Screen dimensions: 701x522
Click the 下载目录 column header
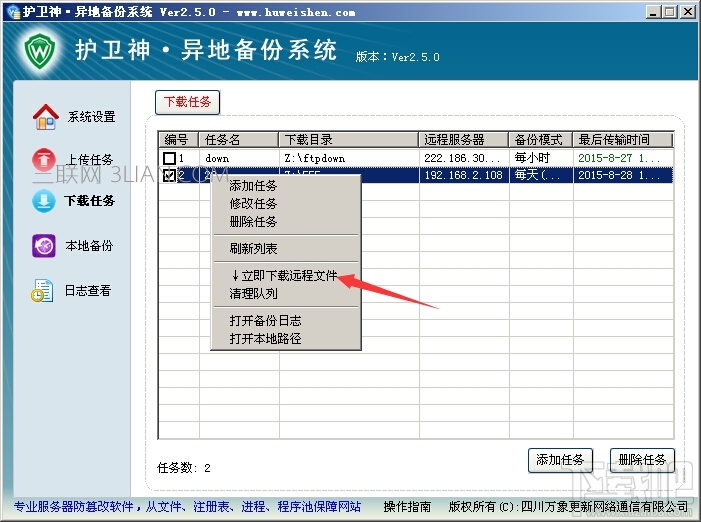[x=349, y=139]
